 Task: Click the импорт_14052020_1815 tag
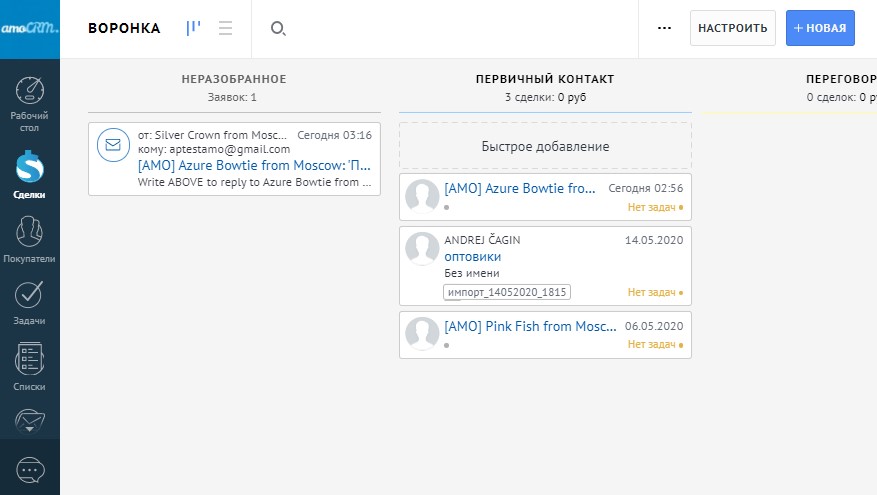(x=507, y=292)
